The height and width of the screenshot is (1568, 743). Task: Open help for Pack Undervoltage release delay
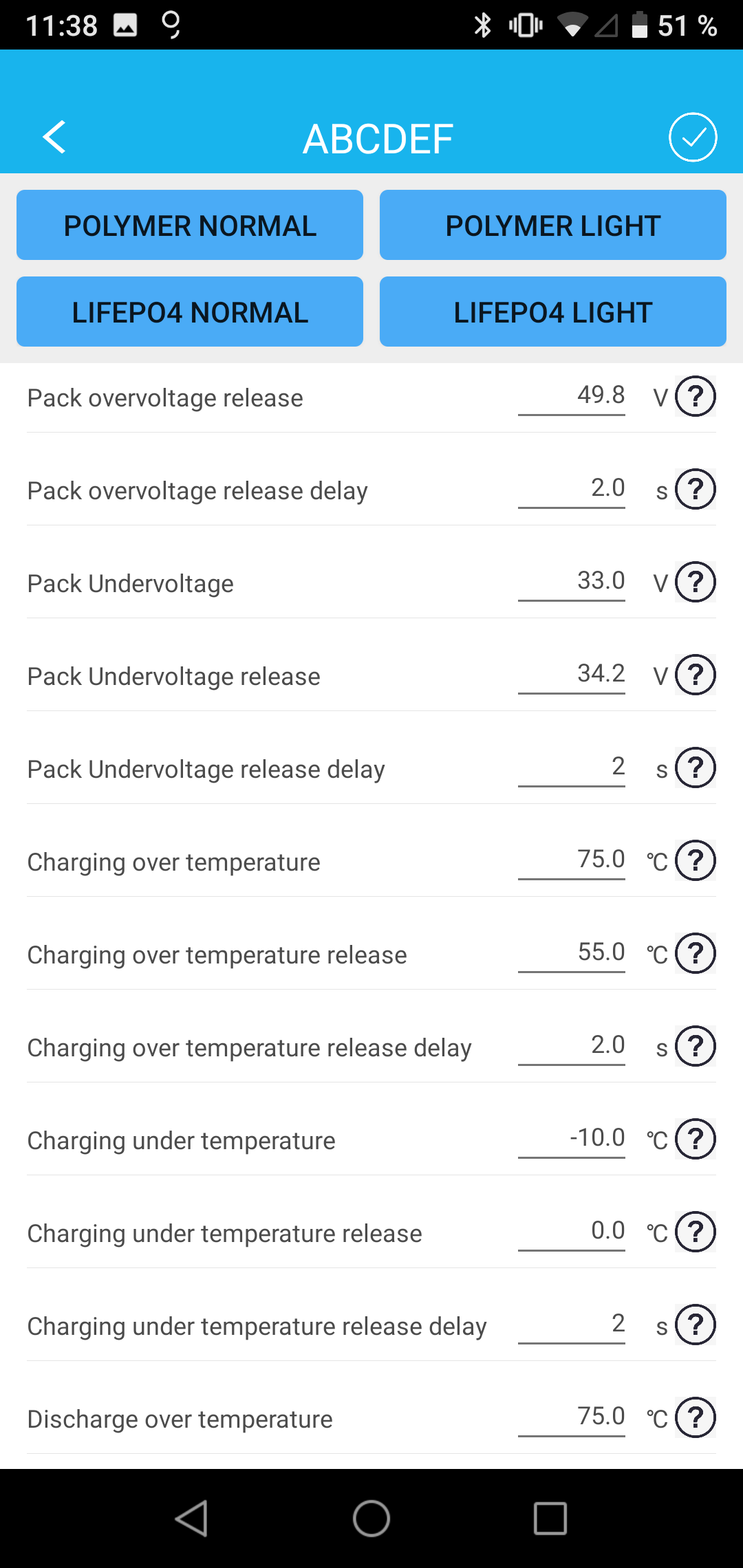696,768
